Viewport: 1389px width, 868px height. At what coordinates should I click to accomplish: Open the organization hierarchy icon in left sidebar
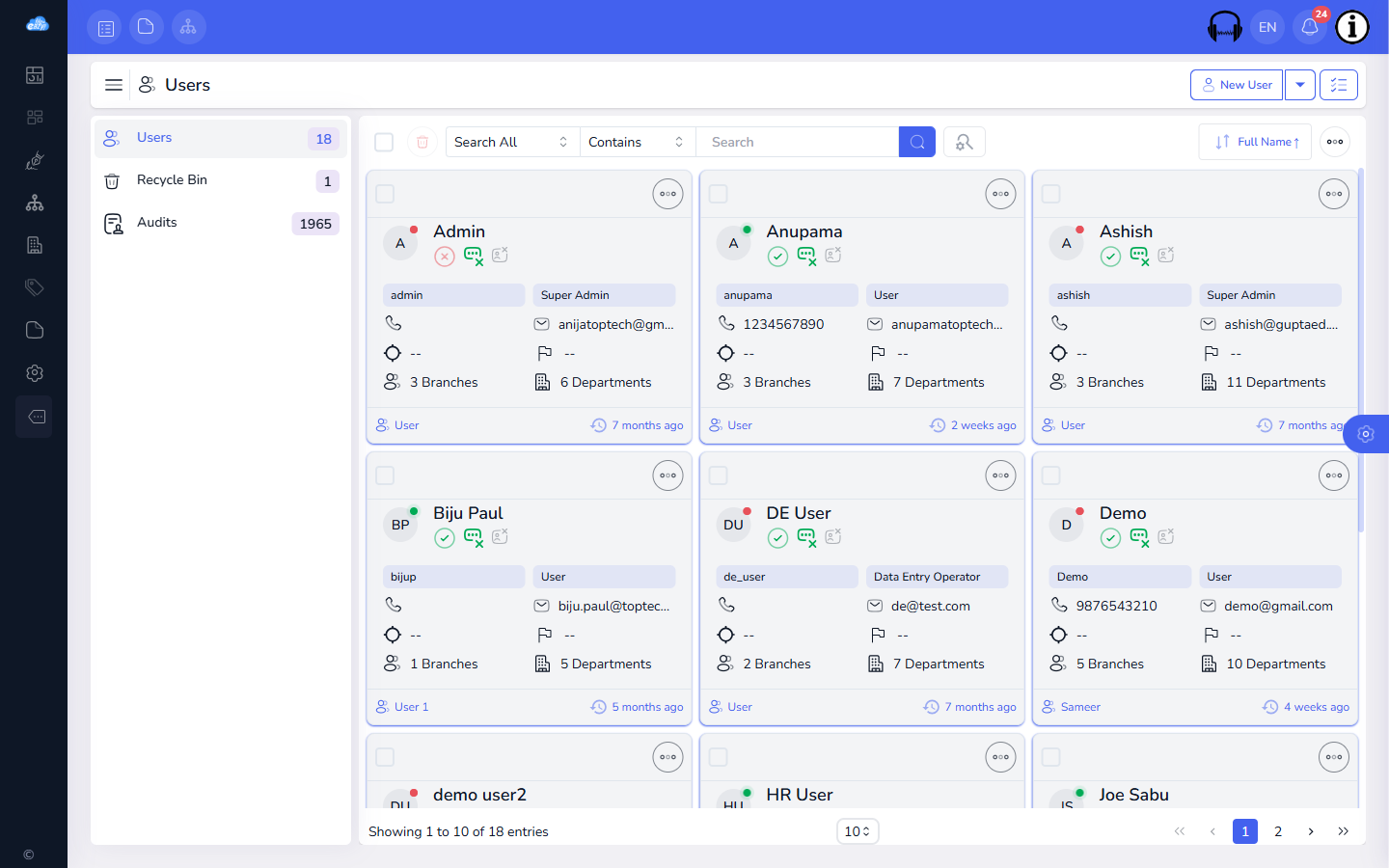[35, 203]
